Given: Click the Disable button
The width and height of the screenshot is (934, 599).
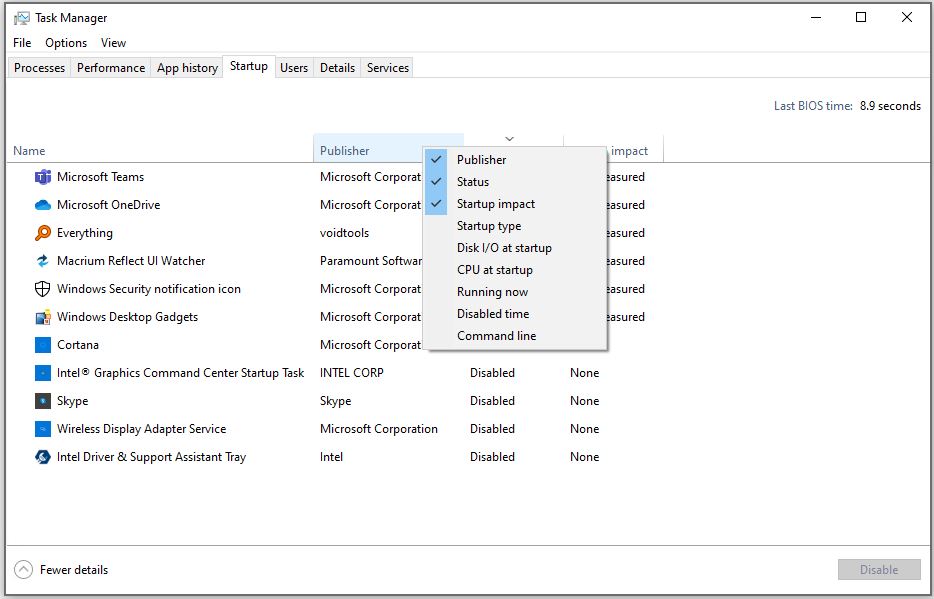Looking at the screenshot, I should coord(878,569).
